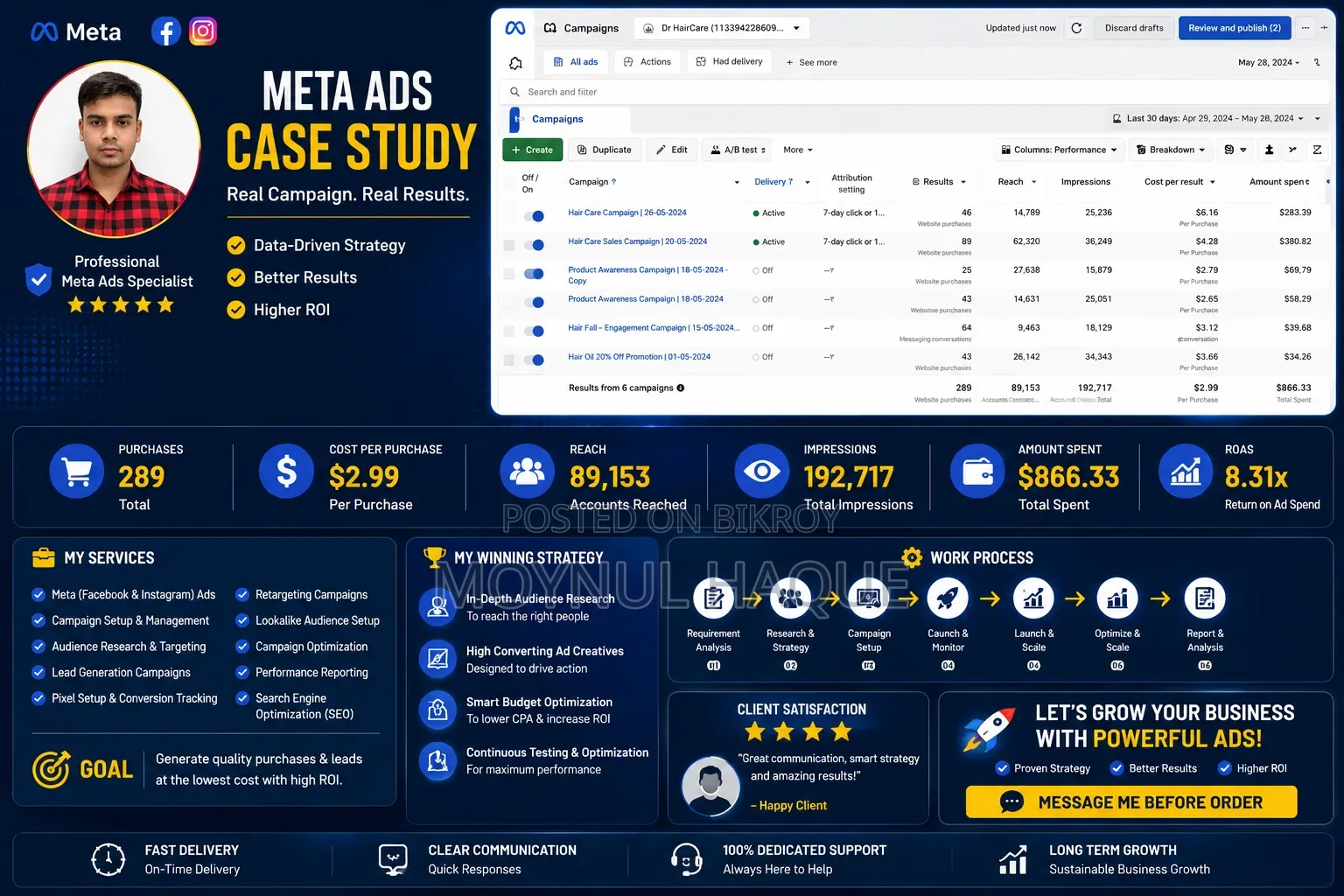Click the info icon beside Results from 6 campaigns
Image resolution: width=1344 pixels, height=896 pixels.
coord(680,388)
